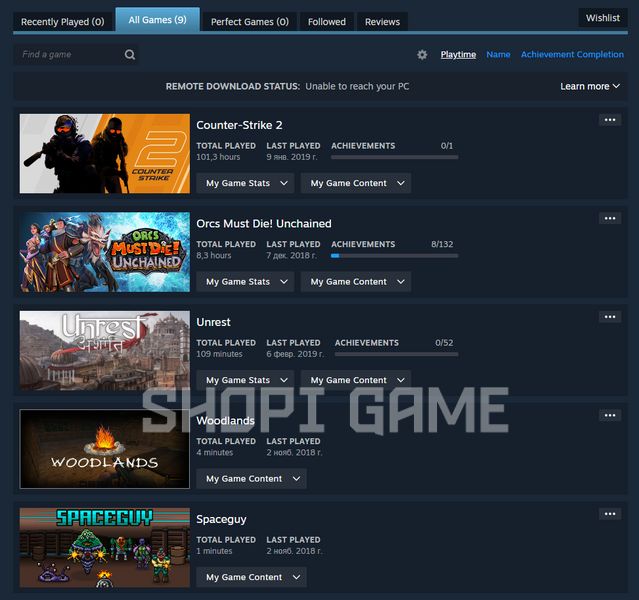This screenshot has height=600, width=639.
Task: Sort games by Playtime
Action: tap(458, 55)
